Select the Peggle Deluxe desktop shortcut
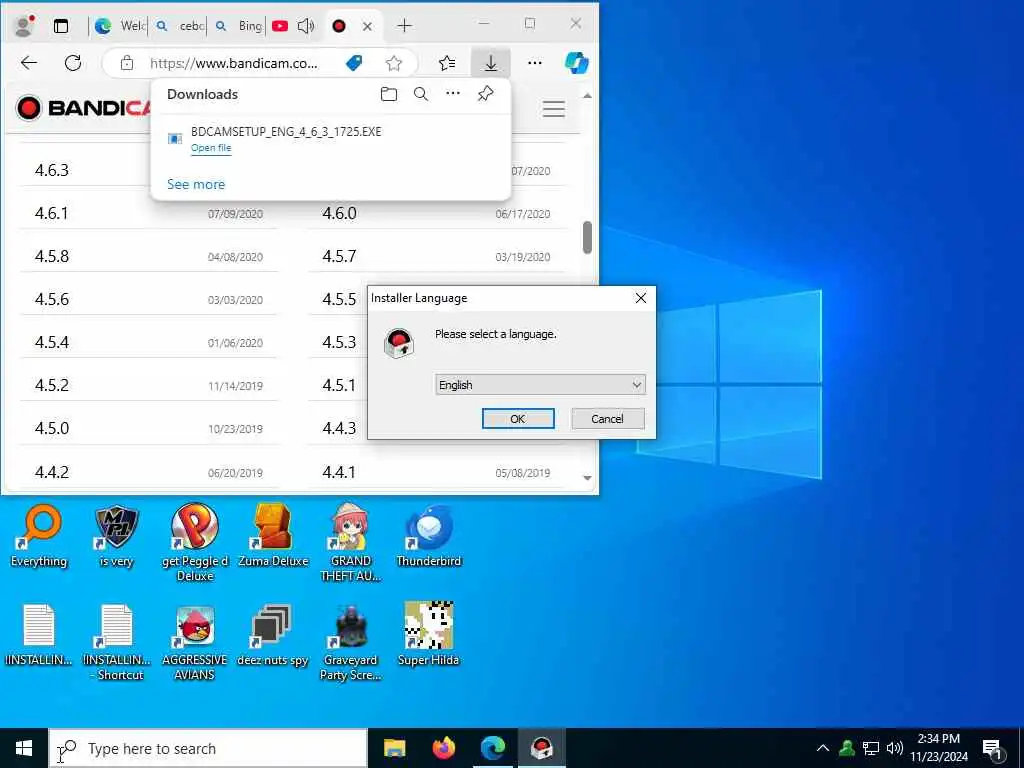Screen dimensions: 1024x768 pos(195,542)
